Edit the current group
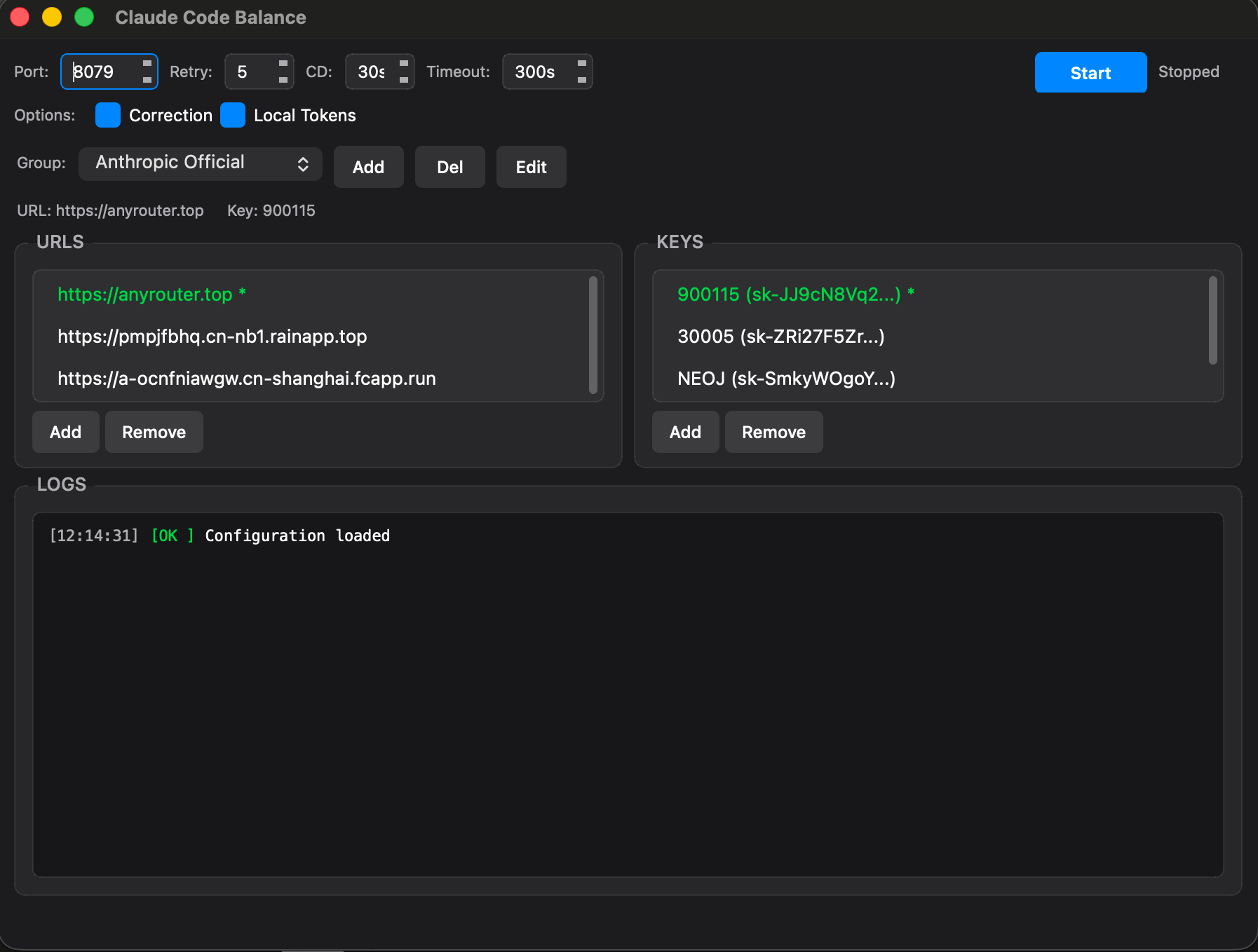 [531, 167]
